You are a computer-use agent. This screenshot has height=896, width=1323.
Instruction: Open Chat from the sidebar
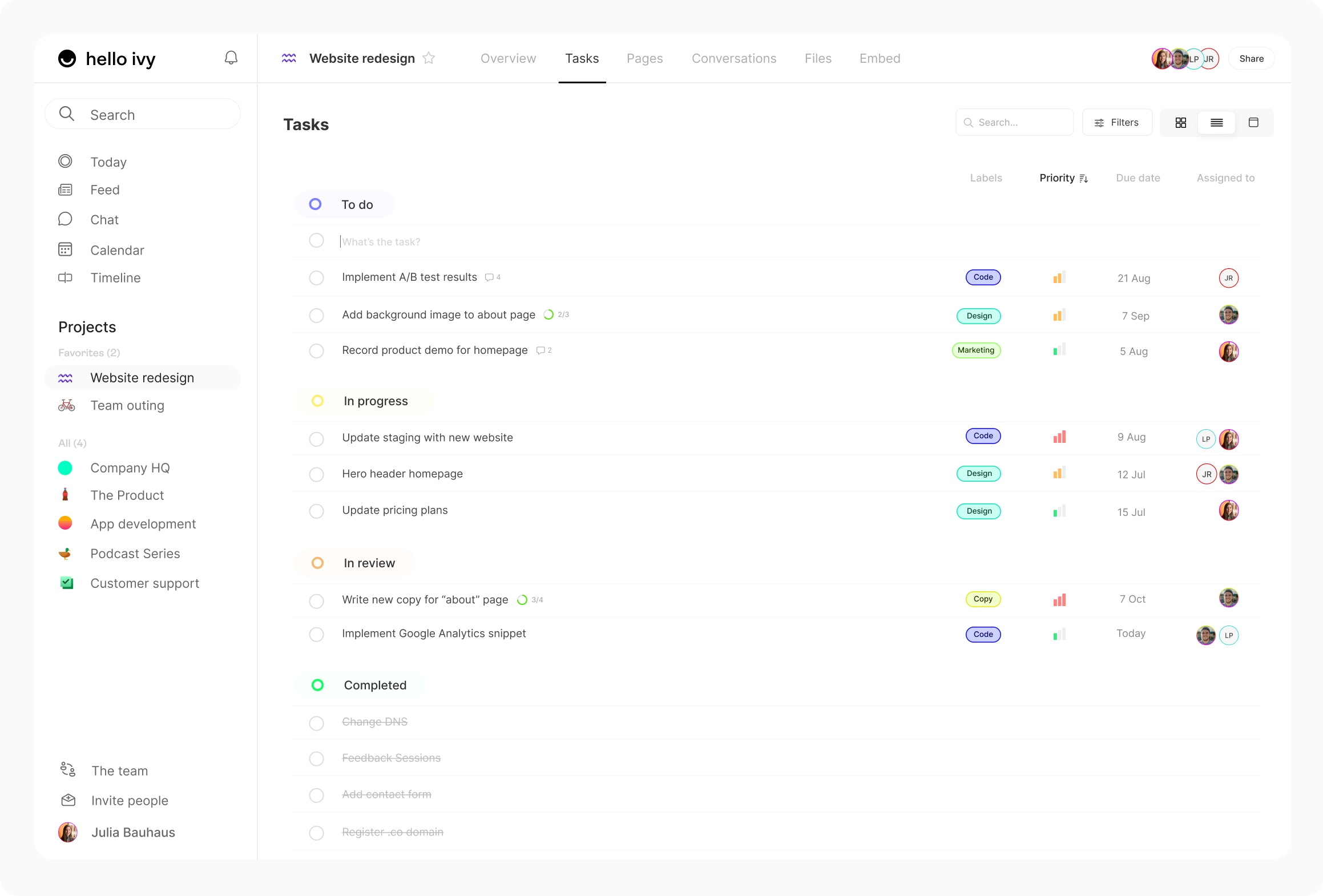pos(104,220)
